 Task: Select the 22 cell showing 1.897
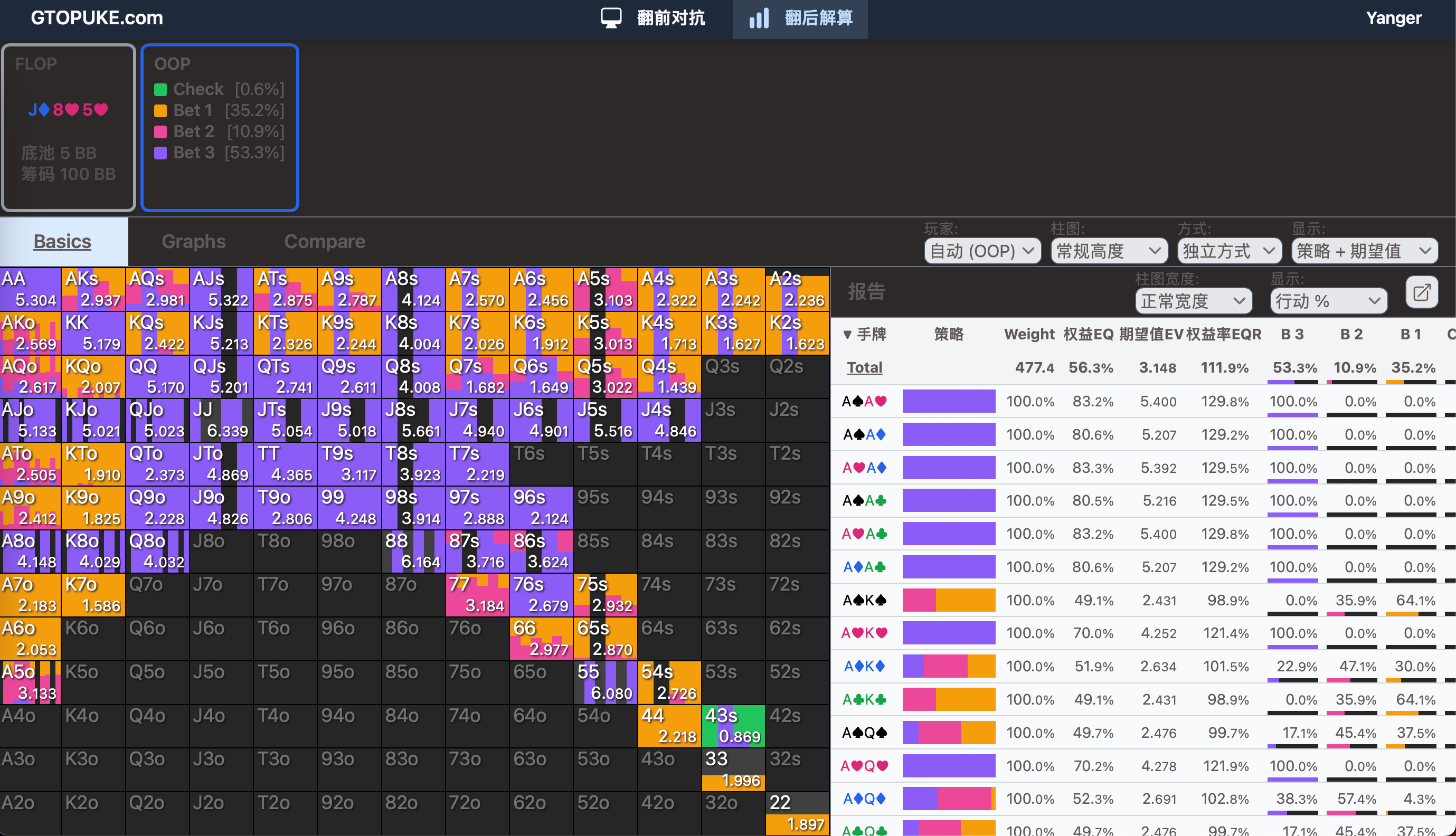[x=797, y=813]
